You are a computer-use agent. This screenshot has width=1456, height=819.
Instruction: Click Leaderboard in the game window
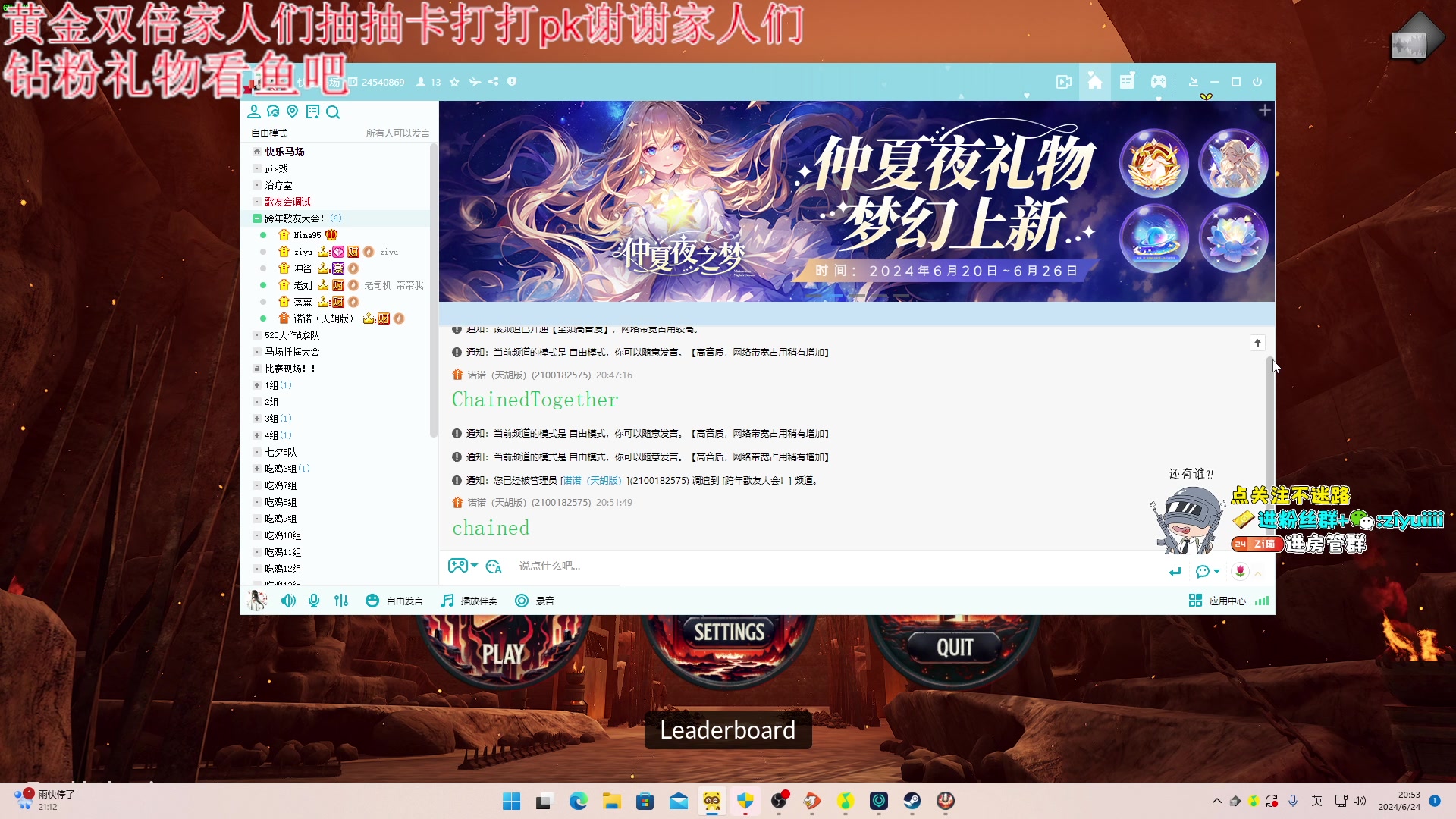pyautogui.click(x=728, y=730)
